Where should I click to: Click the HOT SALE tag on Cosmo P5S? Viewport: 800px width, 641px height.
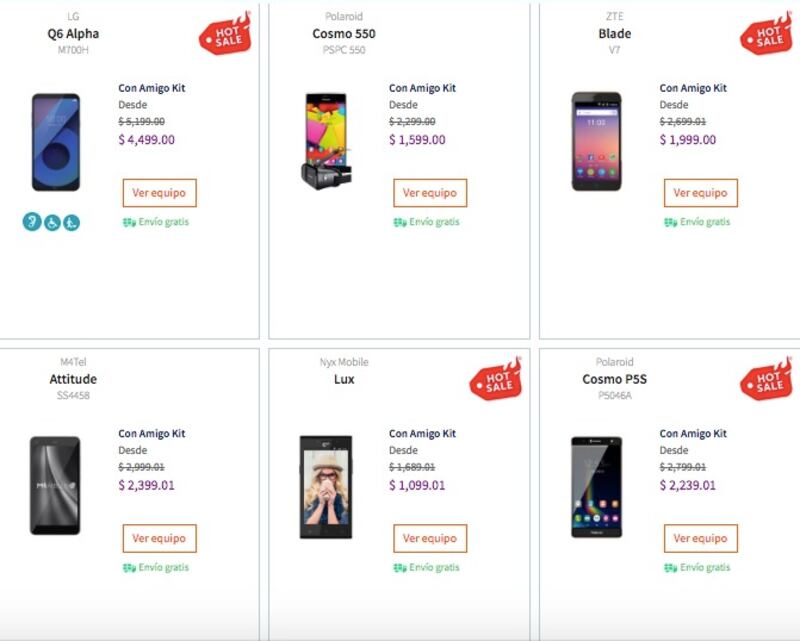(x=766, y=379)
